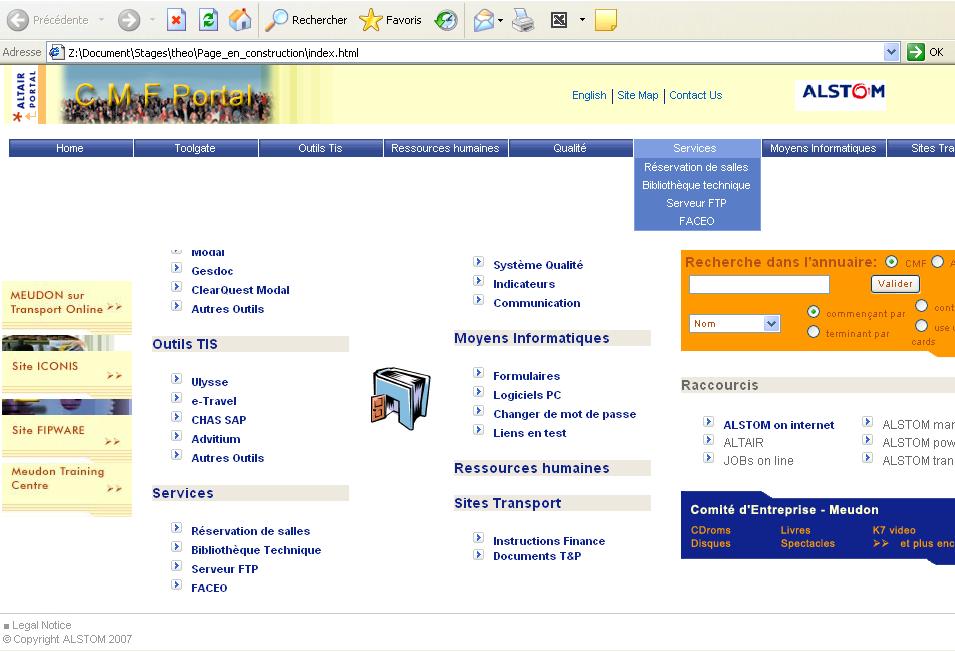
Task: Open the Toolgate navigation tab
Action: click(196, 148)
